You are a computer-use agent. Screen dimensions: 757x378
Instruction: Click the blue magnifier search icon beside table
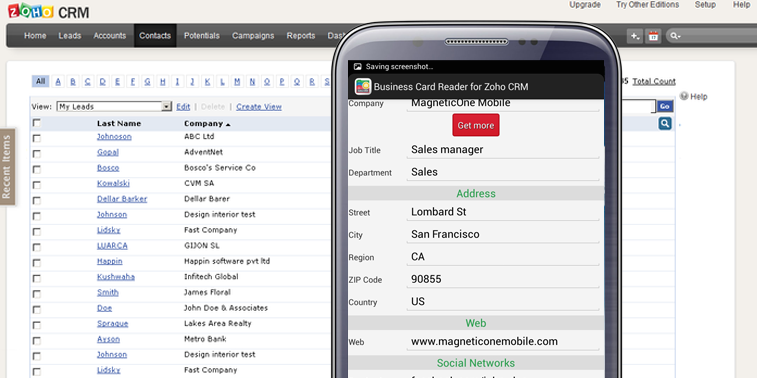pyautogui.click(x=665, y=124)
